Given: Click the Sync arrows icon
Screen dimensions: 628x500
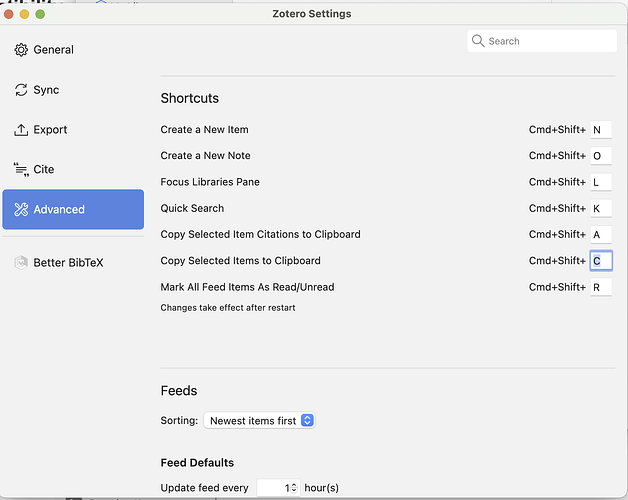Looking at the screenshot, I should pos(21,90).
